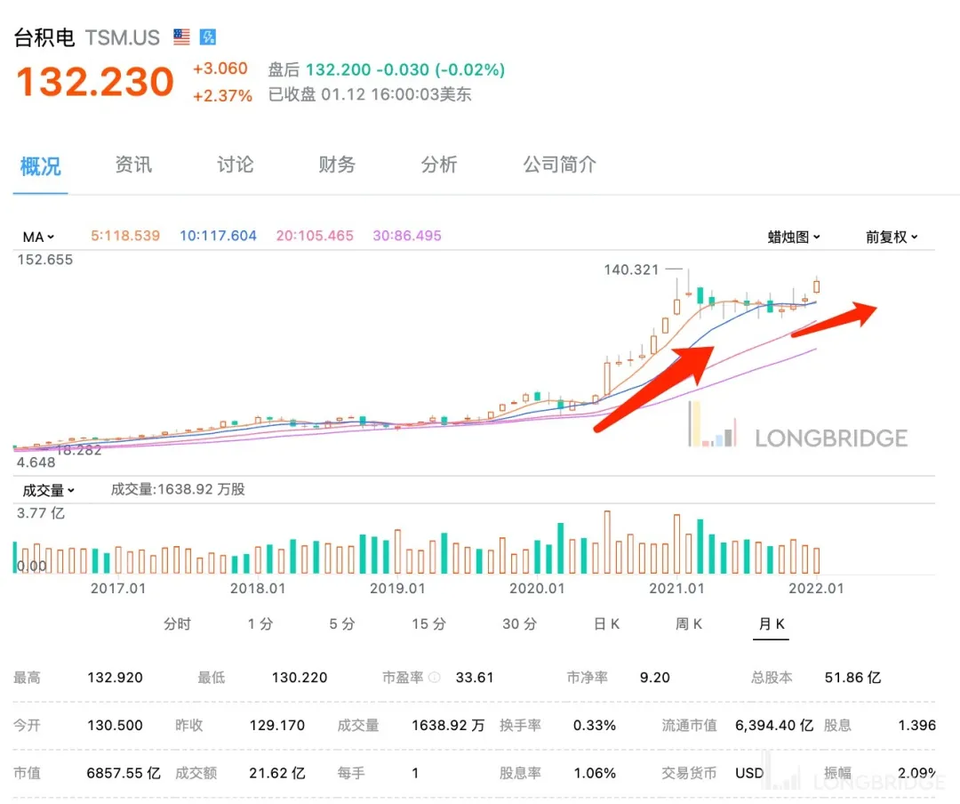Screen dimensions: 960x804
Task: Click the chart high label 140.321
Action: pos(631,269)
